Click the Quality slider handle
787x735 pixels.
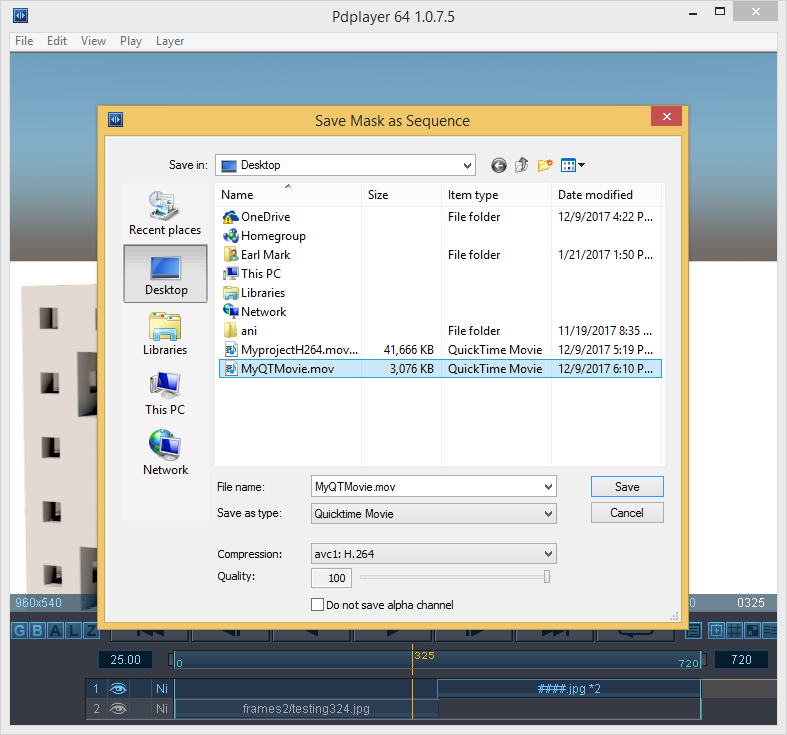pos(547,577)
